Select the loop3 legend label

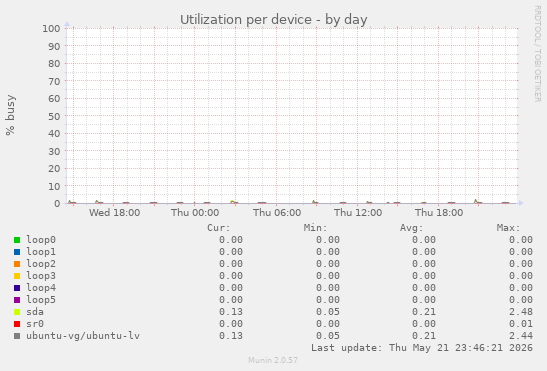[41, 276]
